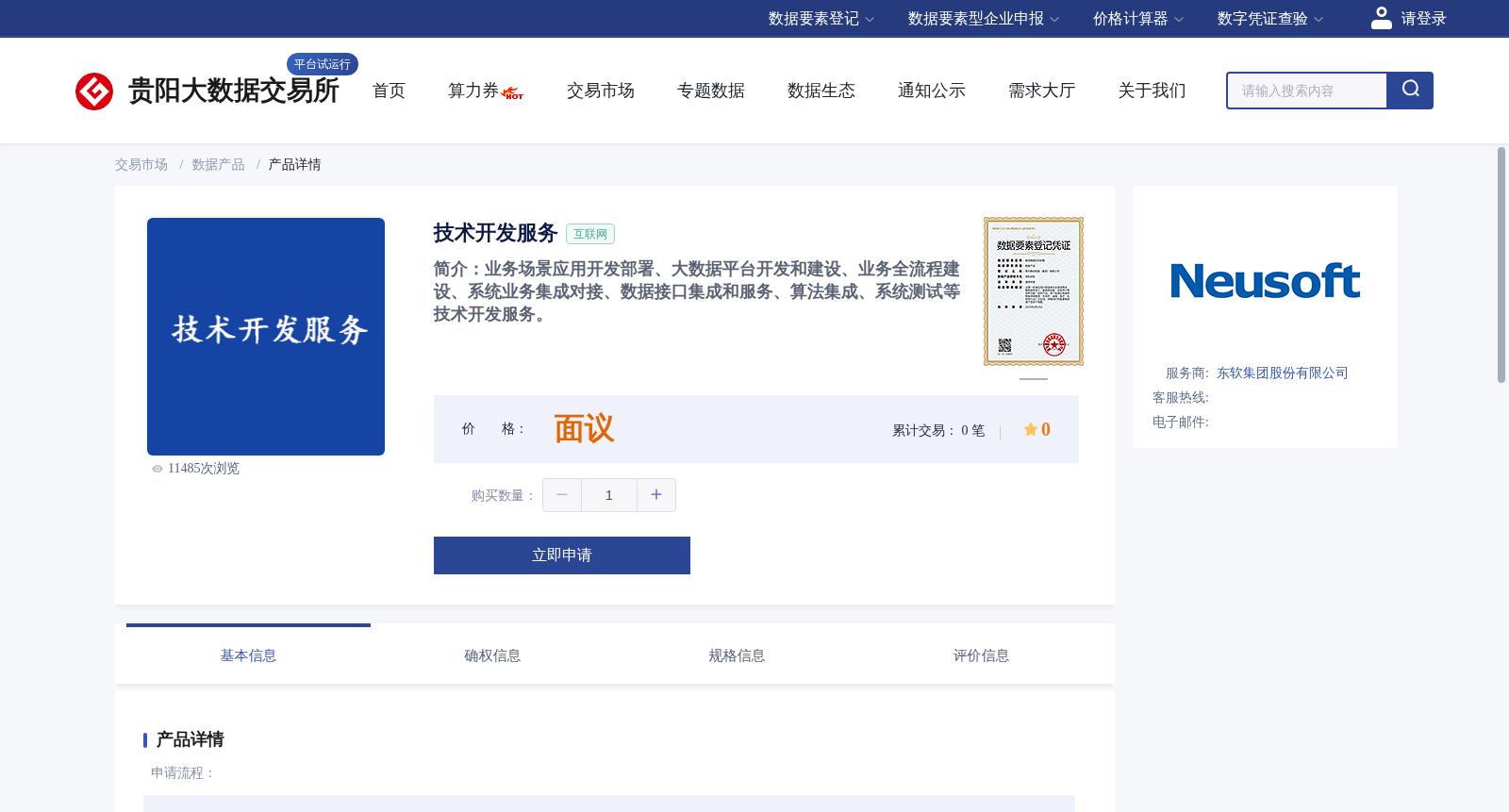Click the 技术开发服务 product title
The image size is (1509, 812).
496,233
